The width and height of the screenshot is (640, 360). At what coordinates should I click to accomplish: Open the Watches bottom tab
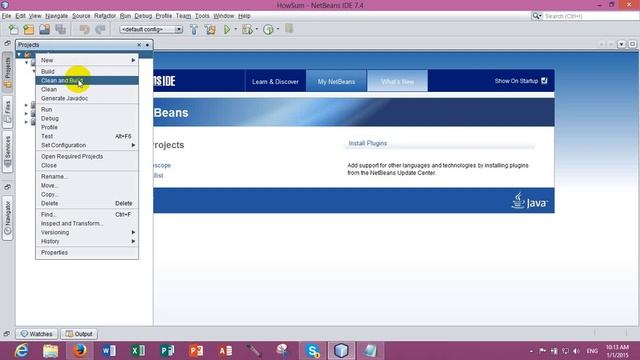pyautogui.click(x=37, y=334)
